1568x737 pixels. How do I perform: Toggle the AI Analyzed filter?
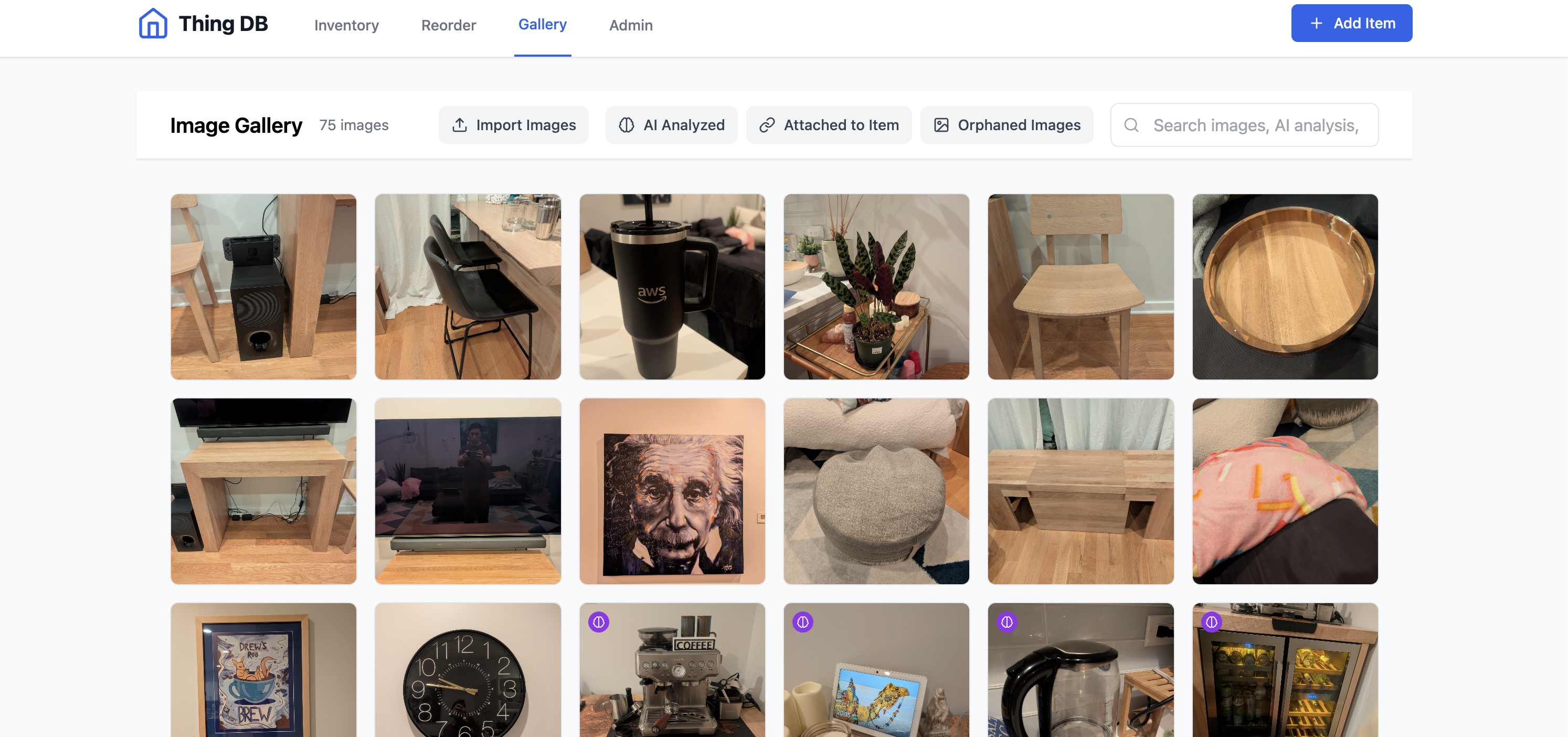pos(671,125)
